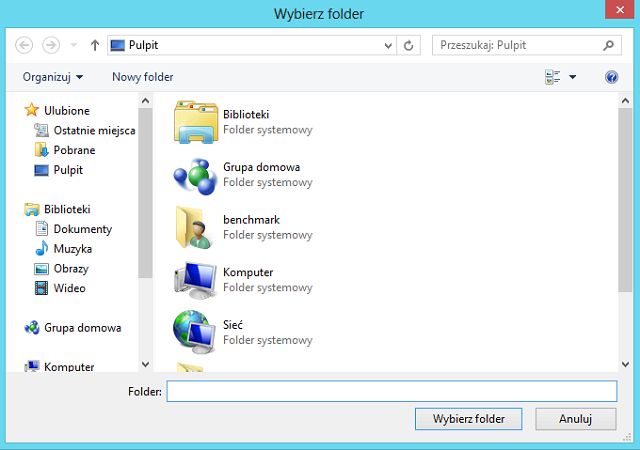Select the large Biblioteki folder icon
Viewport: 640px width, 450px height.
tap(196, 122)
